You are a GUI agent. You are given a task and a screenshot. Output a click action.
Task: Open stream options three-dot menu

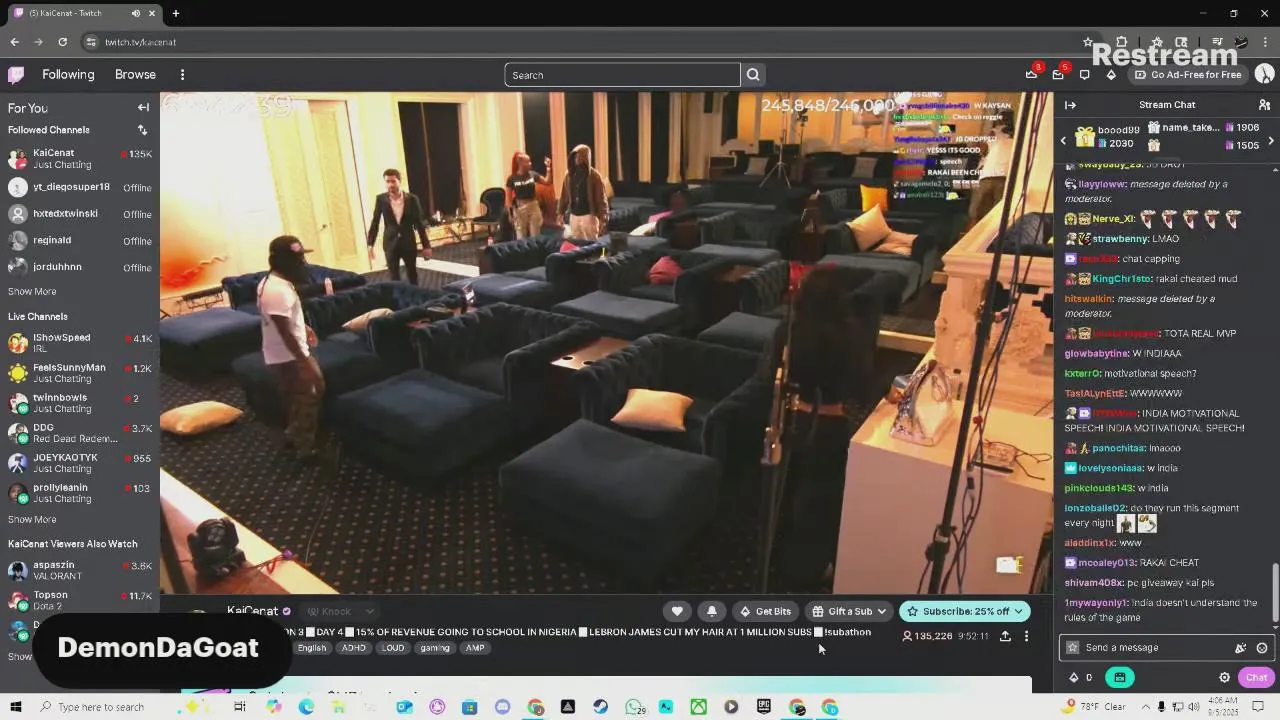pyautogui.click(x=1026, y=636)
